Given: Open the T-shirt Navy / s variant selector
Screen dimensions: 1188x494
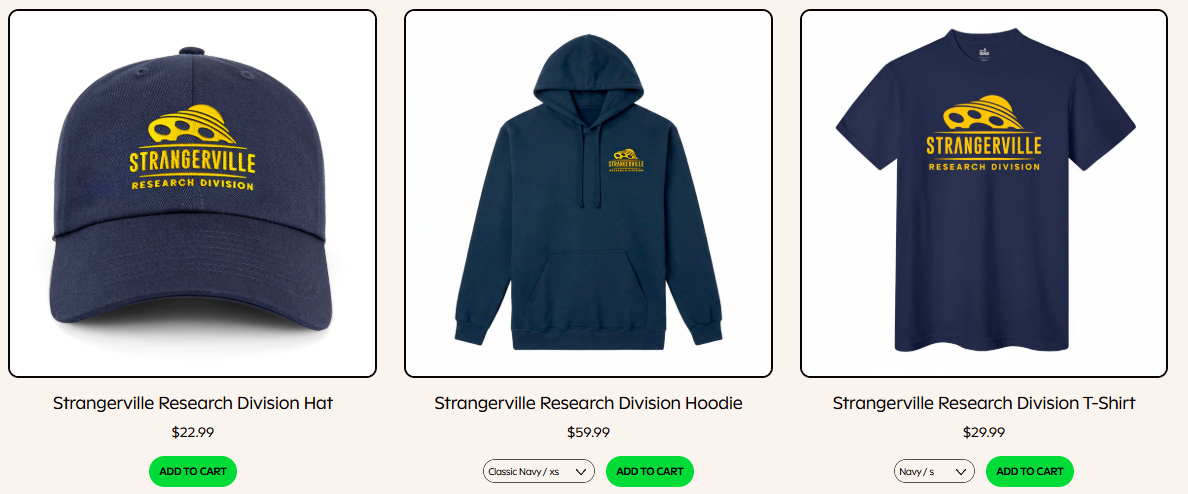Looking at the screenshot, I should [934, 471].
